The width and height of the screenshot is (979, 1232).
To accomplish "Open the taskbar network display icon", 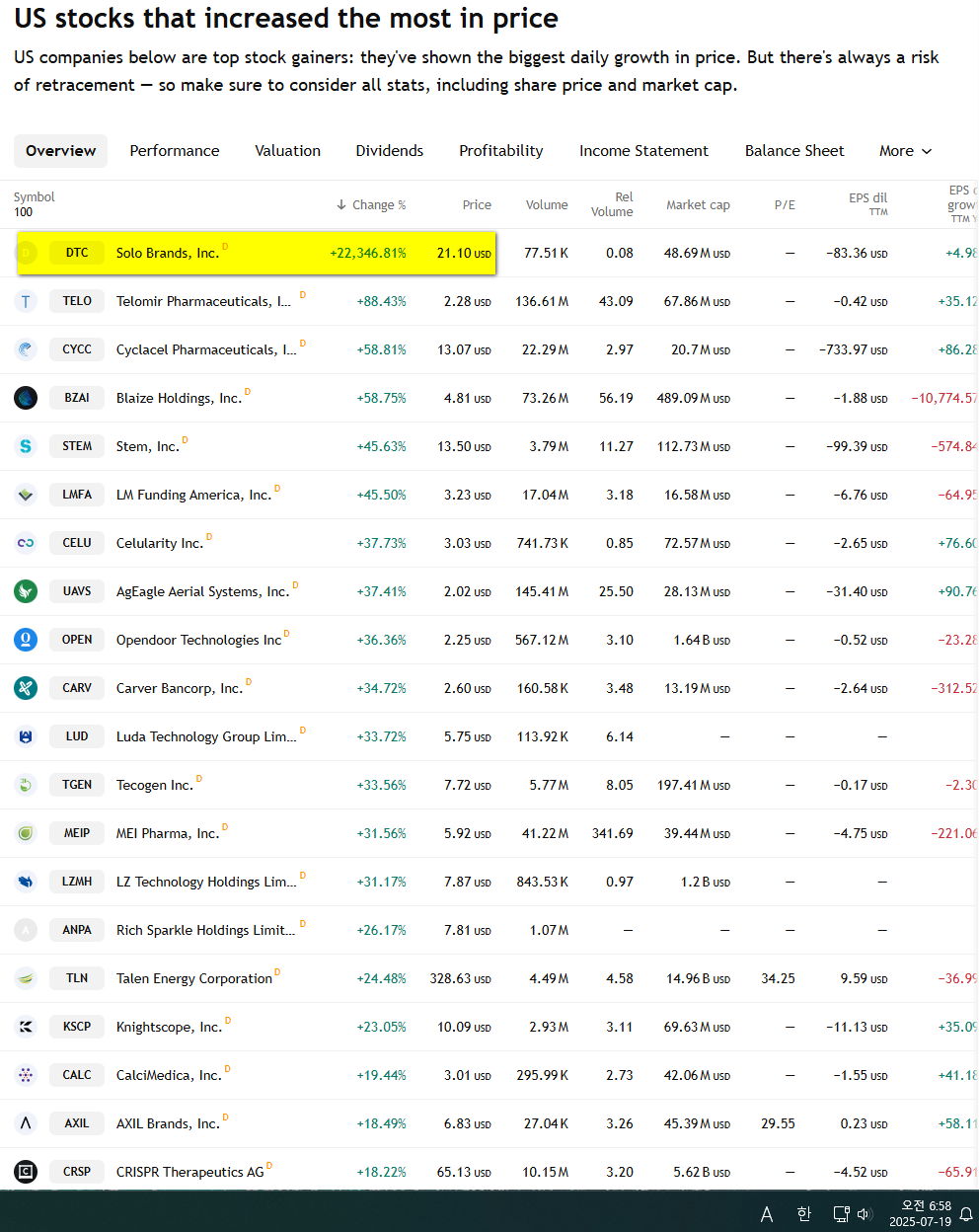I will pyautogui.click(x=841, y=1214).
